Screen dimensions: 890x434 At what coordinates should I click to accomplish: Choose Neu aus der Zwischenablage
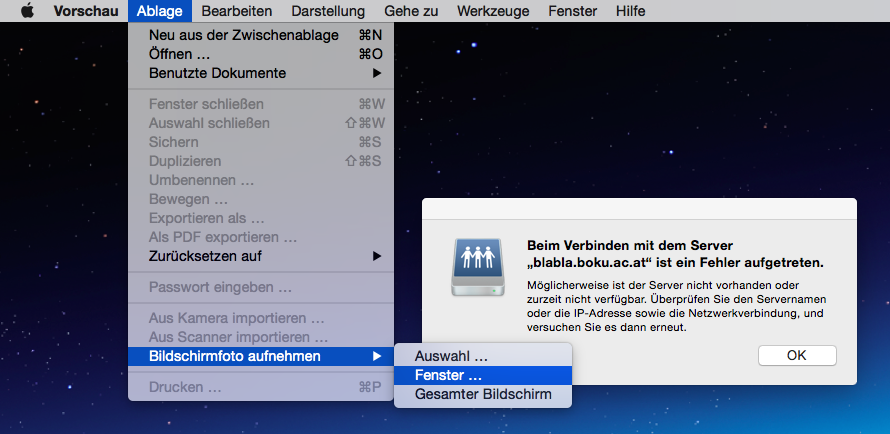click(261, 35)
